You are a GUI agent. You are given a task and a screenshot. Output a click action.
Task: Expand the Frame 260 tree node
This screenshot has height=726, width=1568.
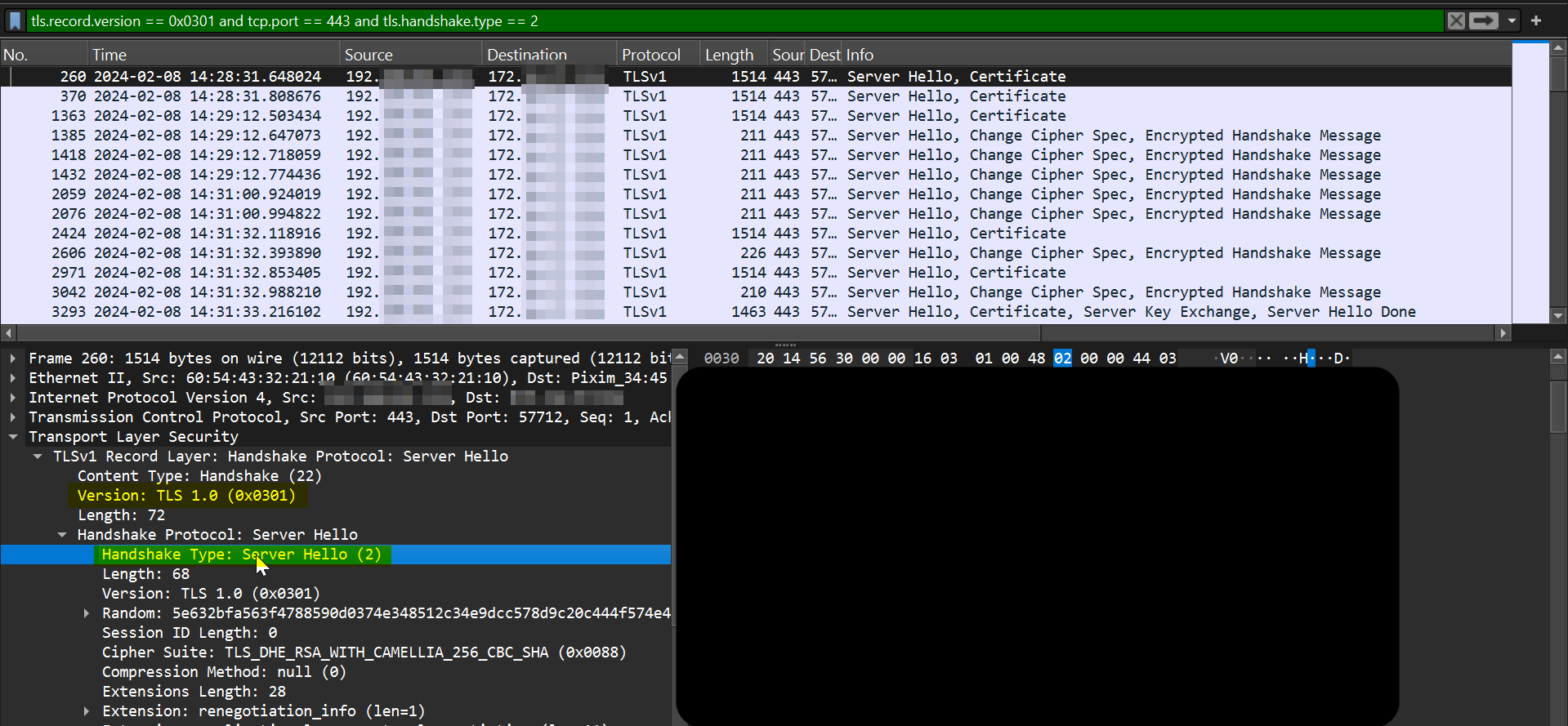click(13, 358)
